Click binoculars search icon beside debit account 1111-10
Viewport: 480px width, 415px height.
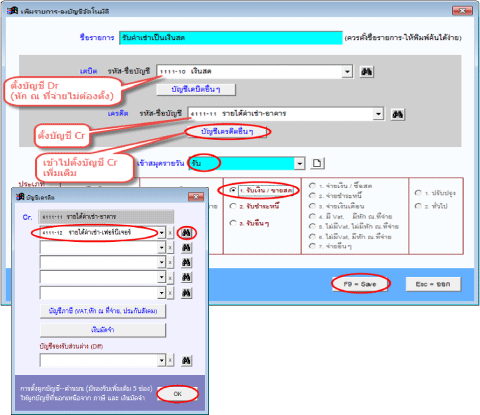[367, 72]
